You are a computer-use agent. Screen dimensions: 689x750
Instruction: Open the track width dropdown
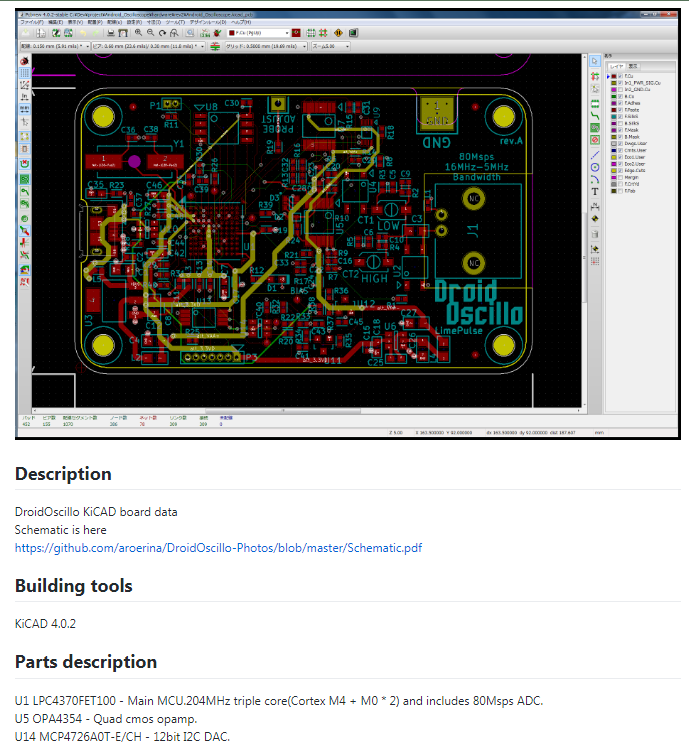tap(55, 46)
